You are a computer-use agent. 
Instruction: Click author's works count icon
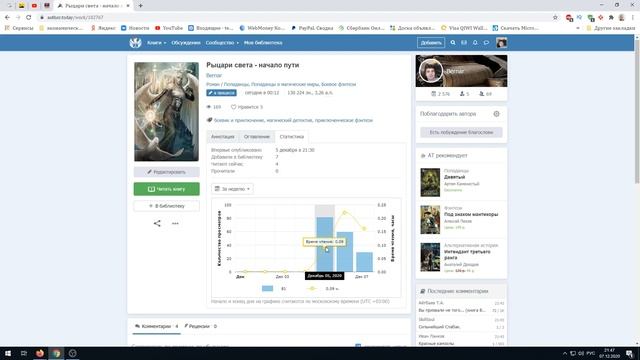pyautogui.click(x=433, y=94)
